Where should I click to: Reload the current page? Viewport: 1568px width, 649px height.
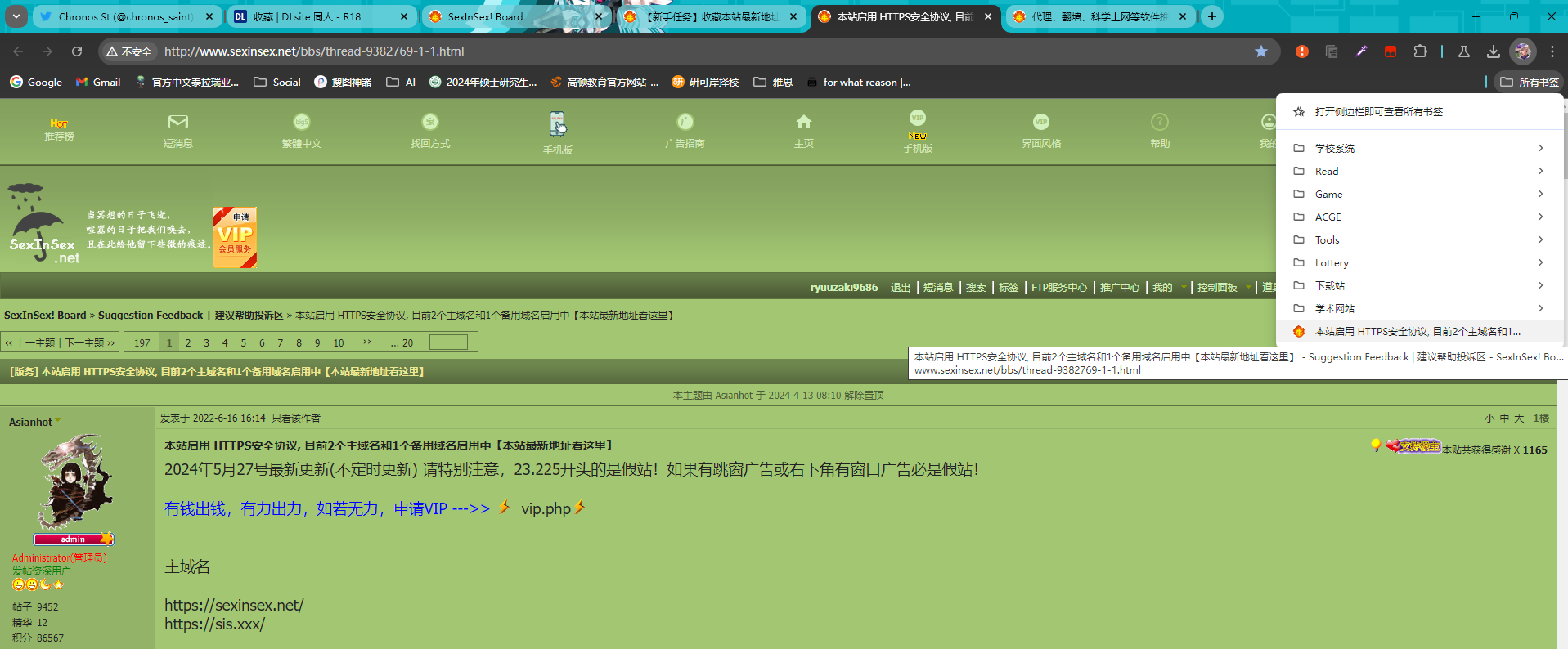77,51
